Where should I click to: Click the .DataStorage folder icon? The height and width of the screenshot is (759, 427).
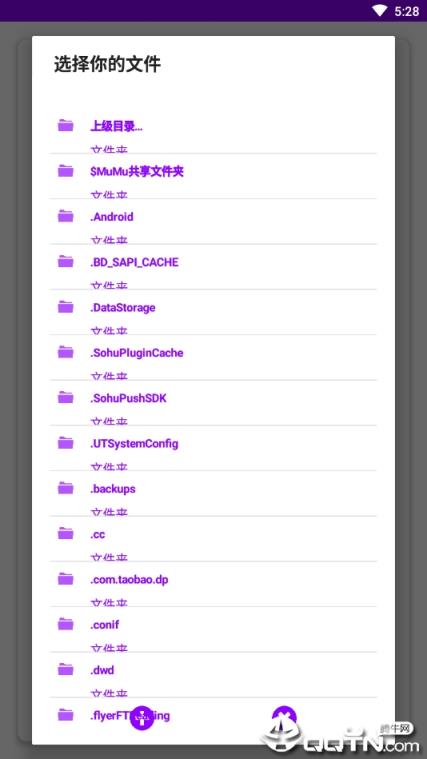tap(65, 307)
